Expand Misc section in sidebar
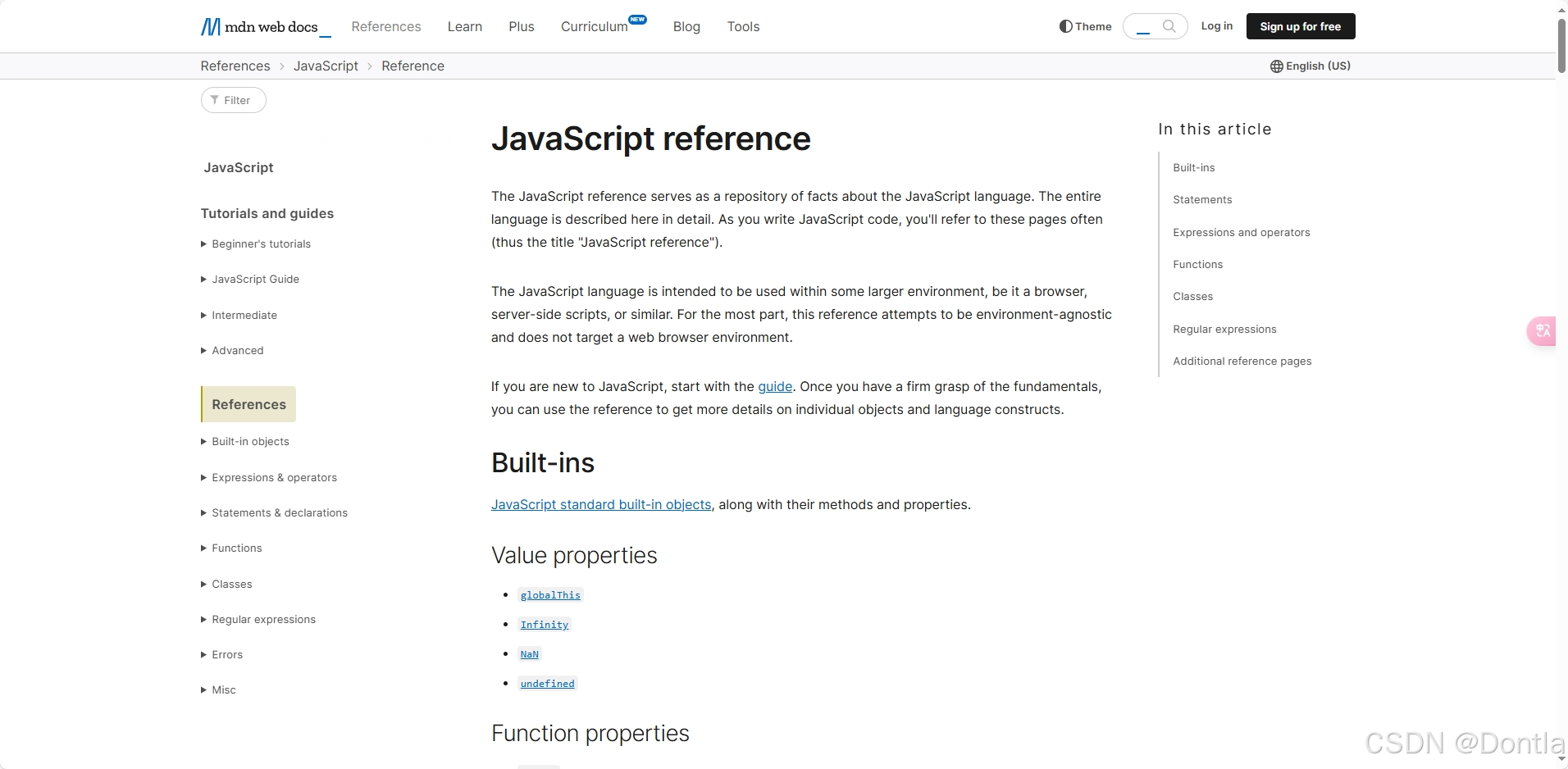Screen dimensions: 1568x769 point(218,690)
